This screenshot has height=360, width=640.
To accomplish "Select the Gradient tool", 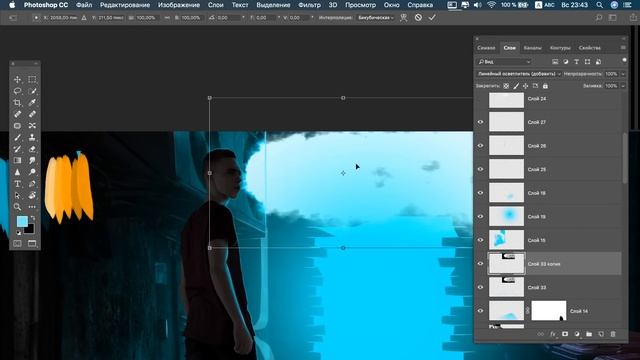I will 17,160.
